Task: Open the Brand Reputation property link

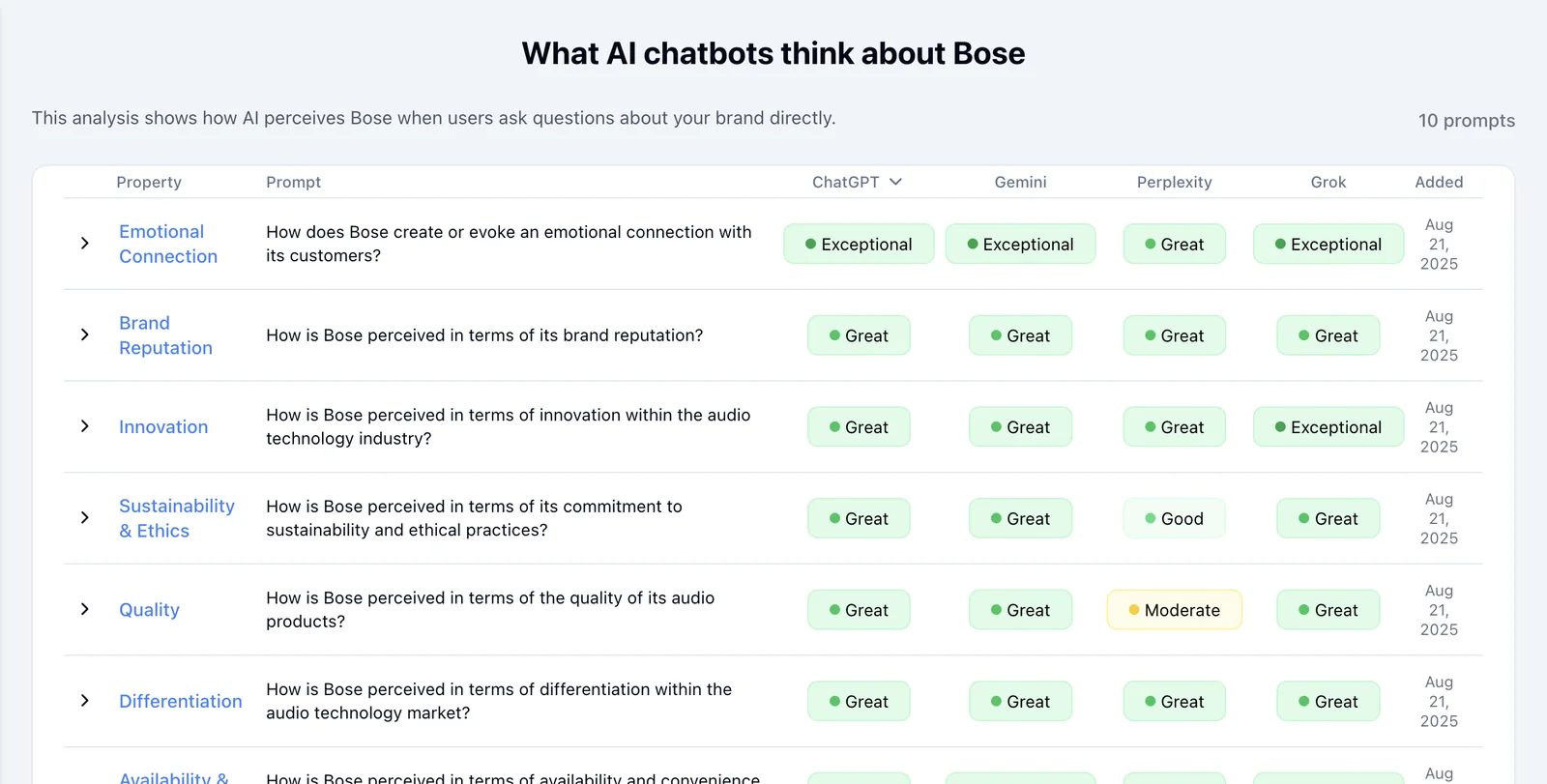Action: click(x=165, y=335)
